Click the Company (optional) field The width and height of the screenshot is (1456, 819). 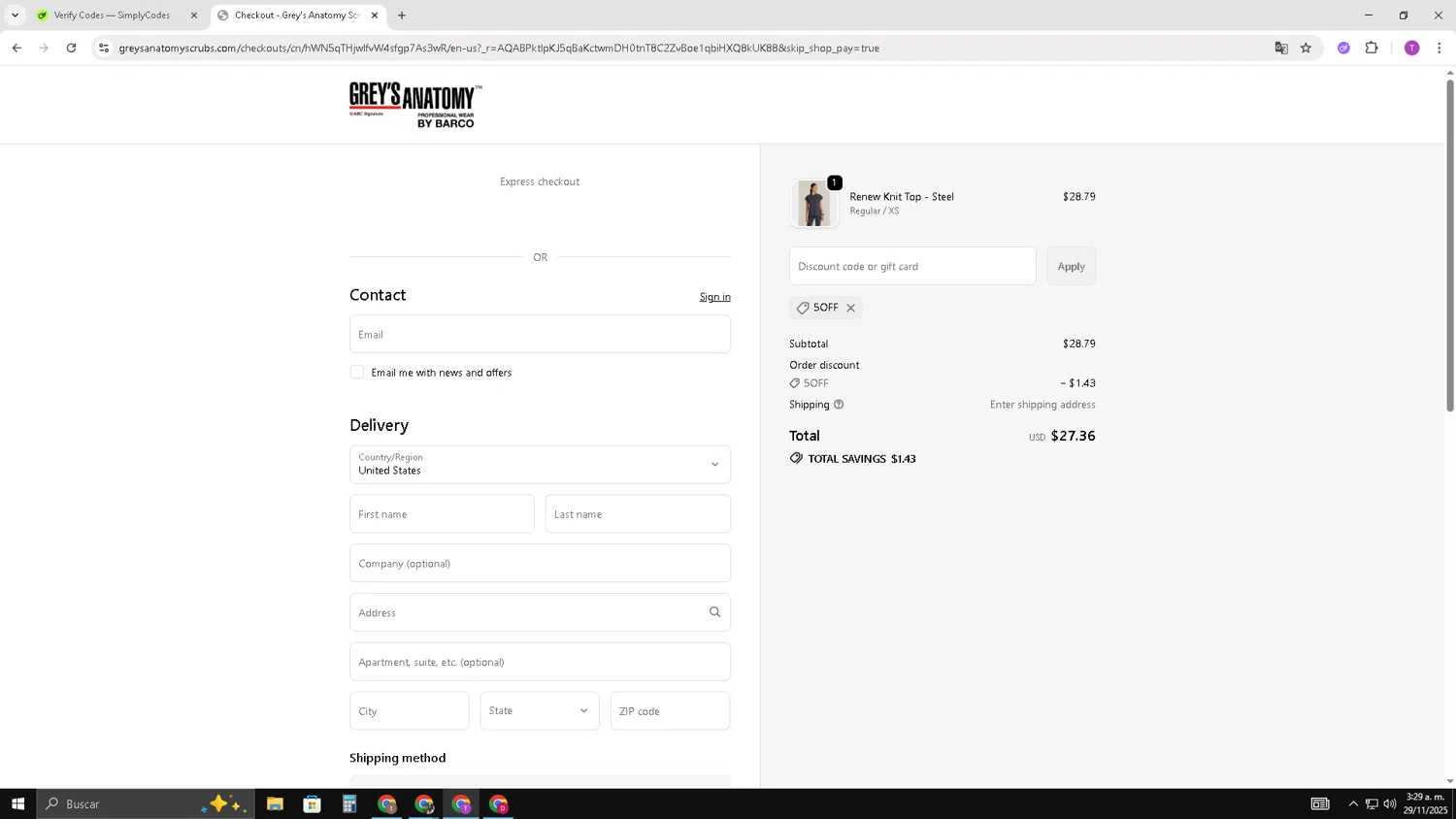tap(540, 564)
